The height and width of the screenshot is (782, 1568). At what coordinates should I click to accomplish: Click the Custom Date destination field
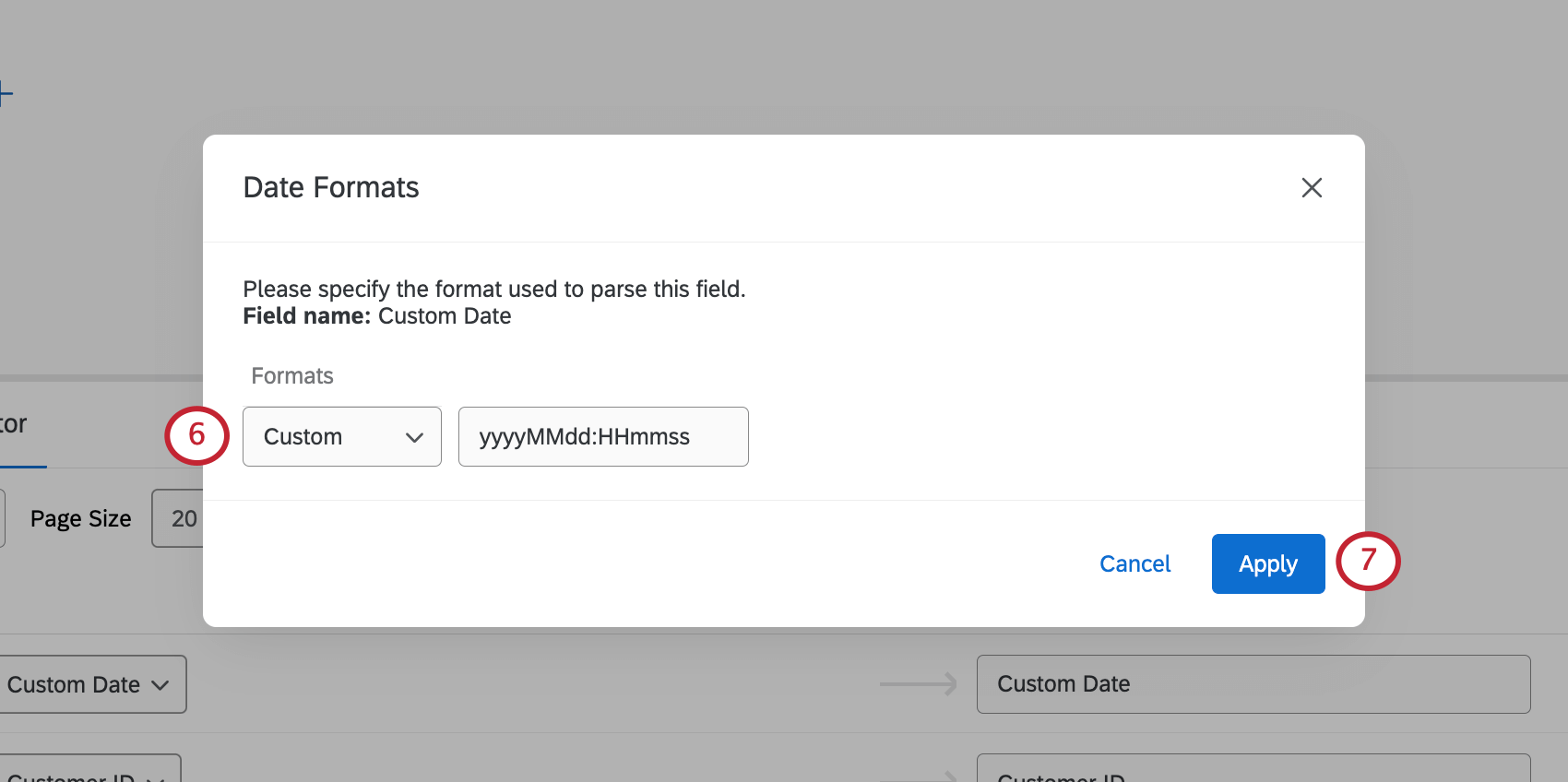1253,684
